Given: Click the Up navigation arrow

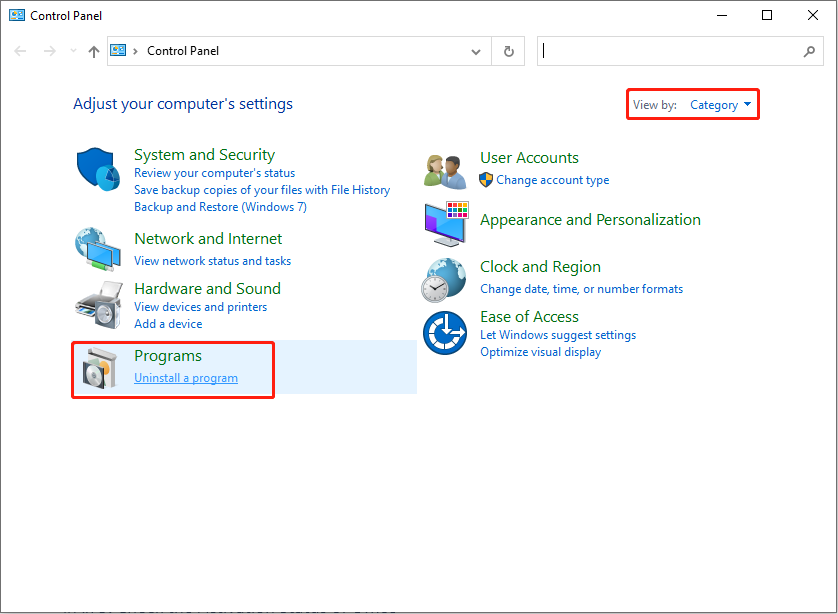Looking at the screenshot, I should (92, 51).
